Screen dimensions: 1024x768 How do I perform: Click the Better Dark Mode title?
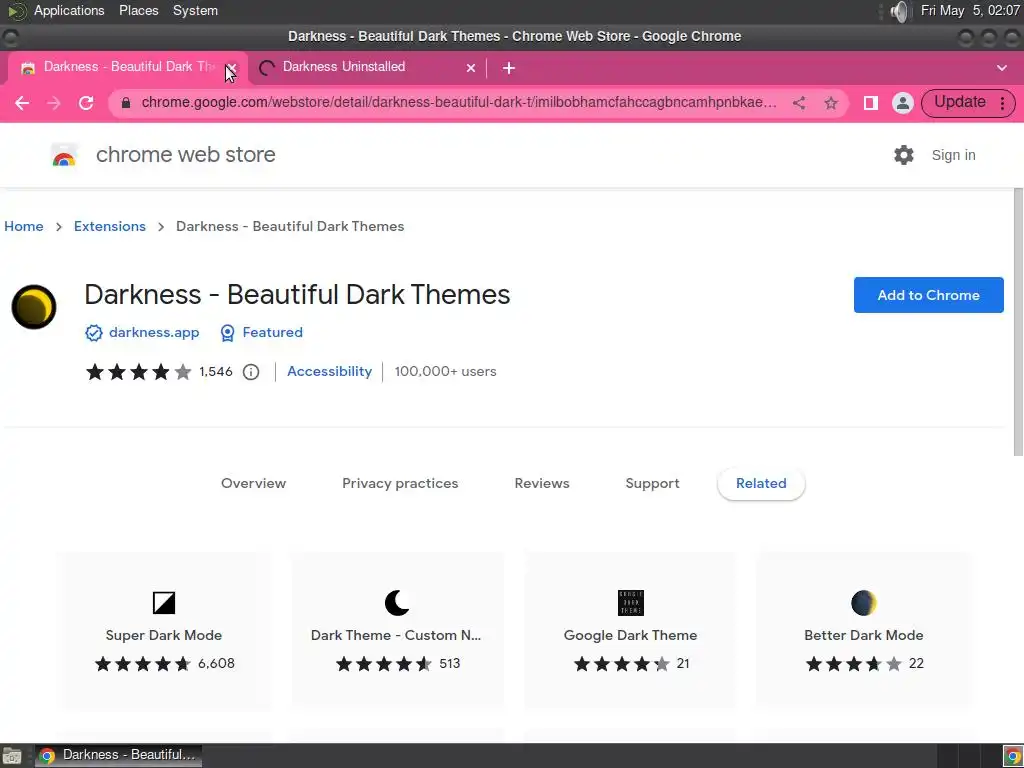(863, 635)
